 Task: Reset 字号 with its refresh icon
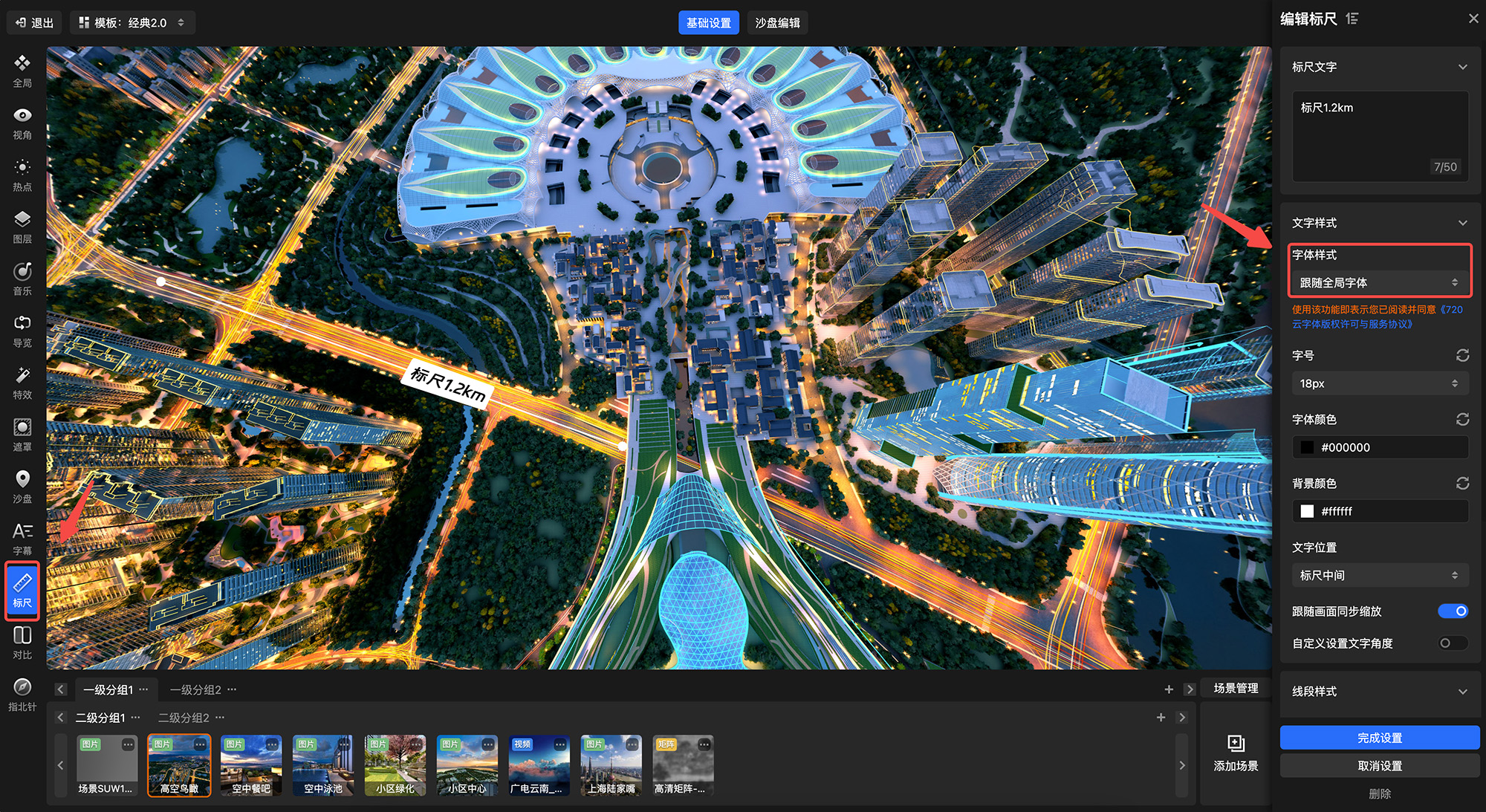coord(1462,356)
